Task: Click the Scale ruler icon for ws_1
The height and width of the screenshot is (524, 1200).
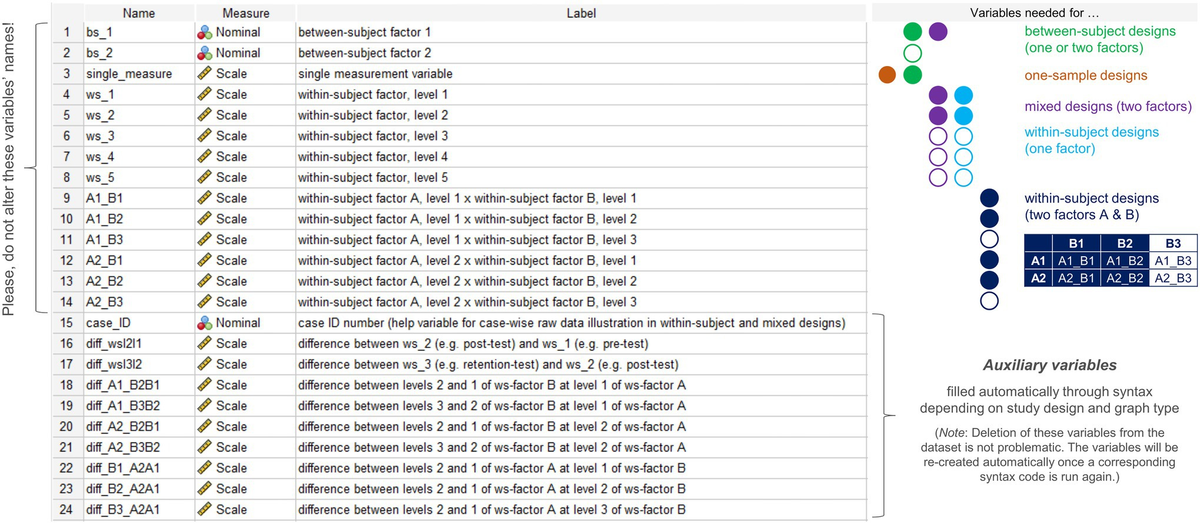Action: [204, 94]
